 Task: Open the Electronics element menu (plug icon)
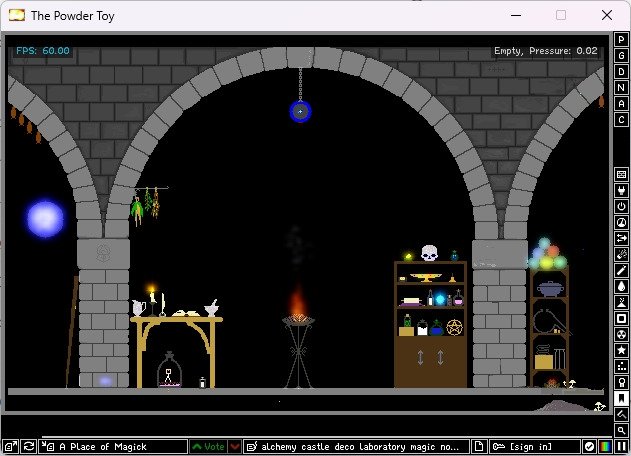click(621, 190)
